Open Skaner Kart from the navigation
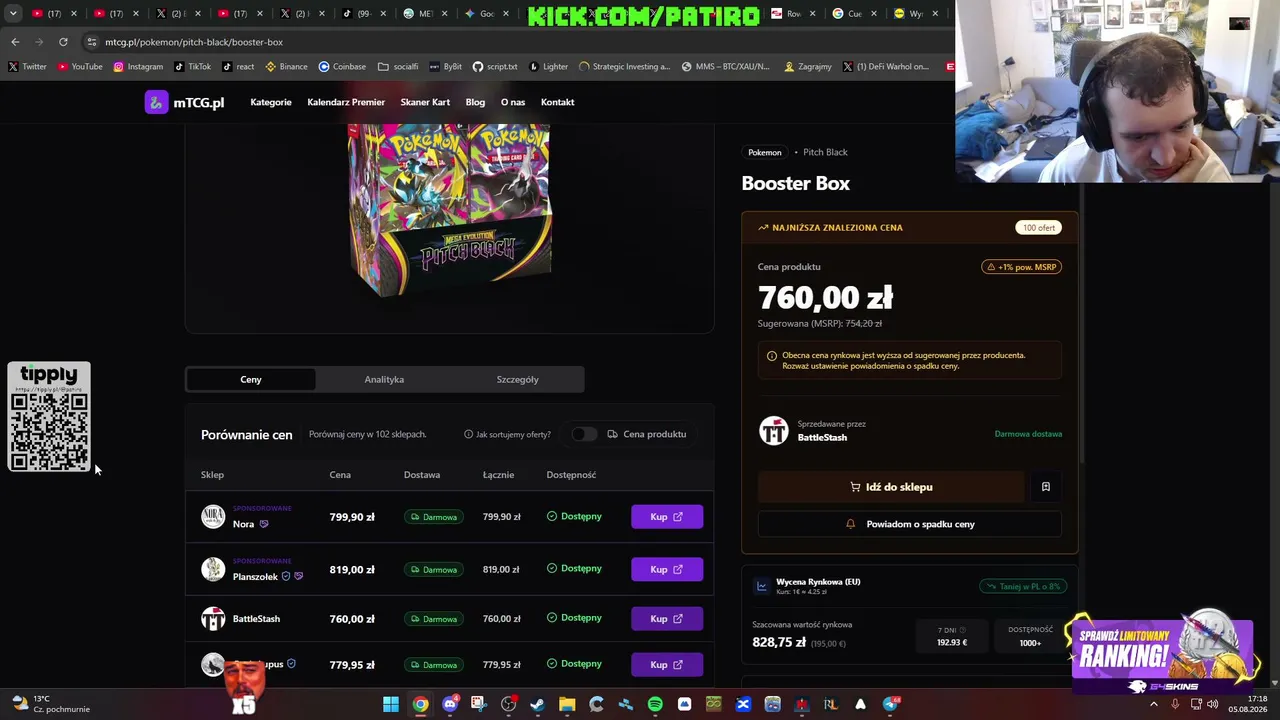This screenshot has width=1280, height=720. coord(425,102)
